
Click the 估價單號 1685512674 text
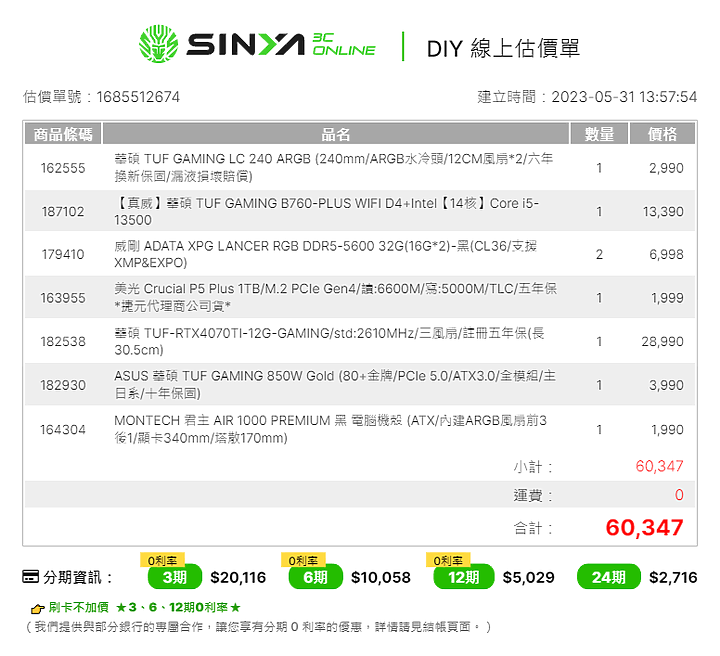click(x=101, y=97)
